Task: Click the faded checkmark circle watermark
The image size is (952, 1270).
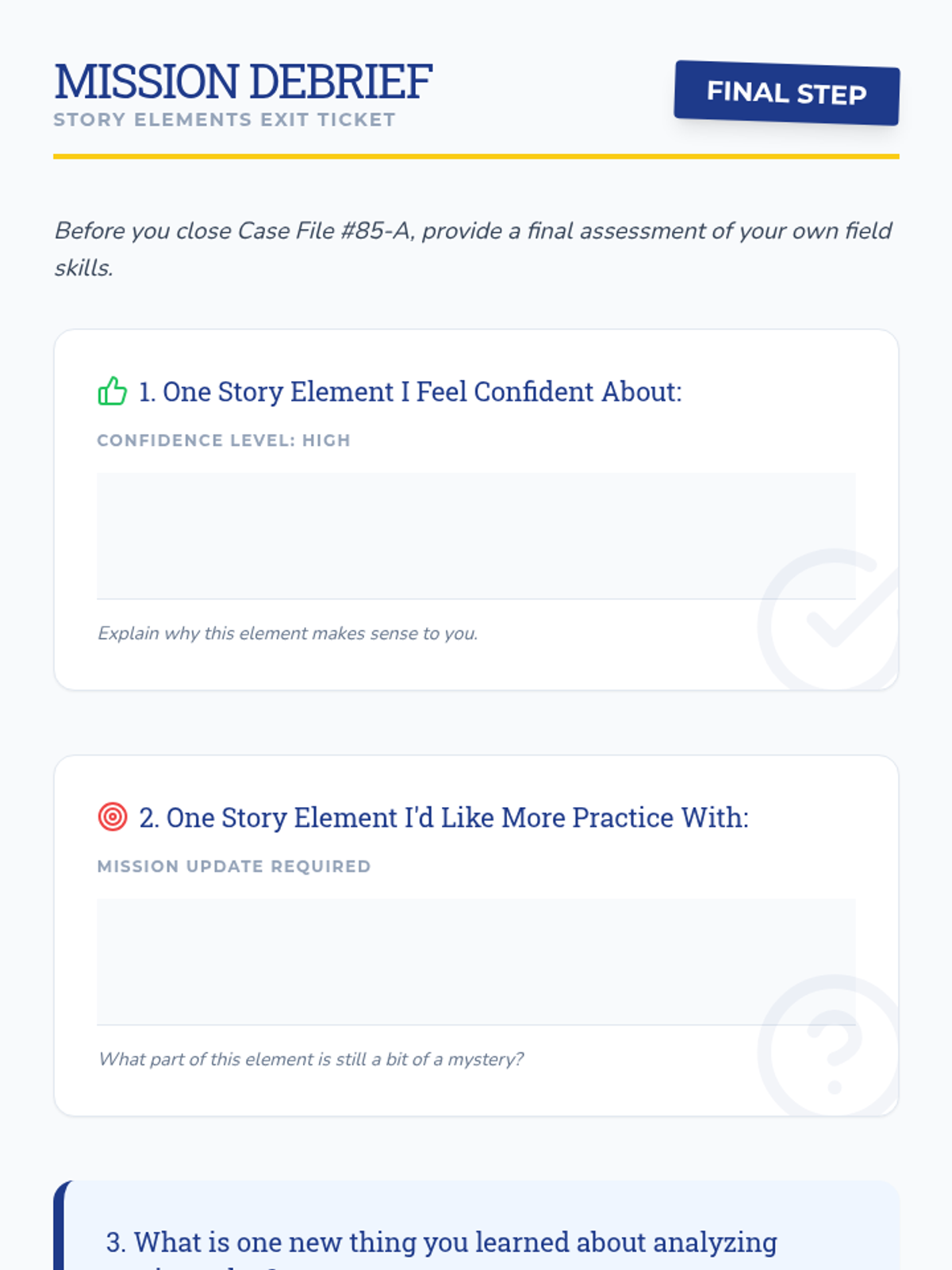Action: point(828,619)
